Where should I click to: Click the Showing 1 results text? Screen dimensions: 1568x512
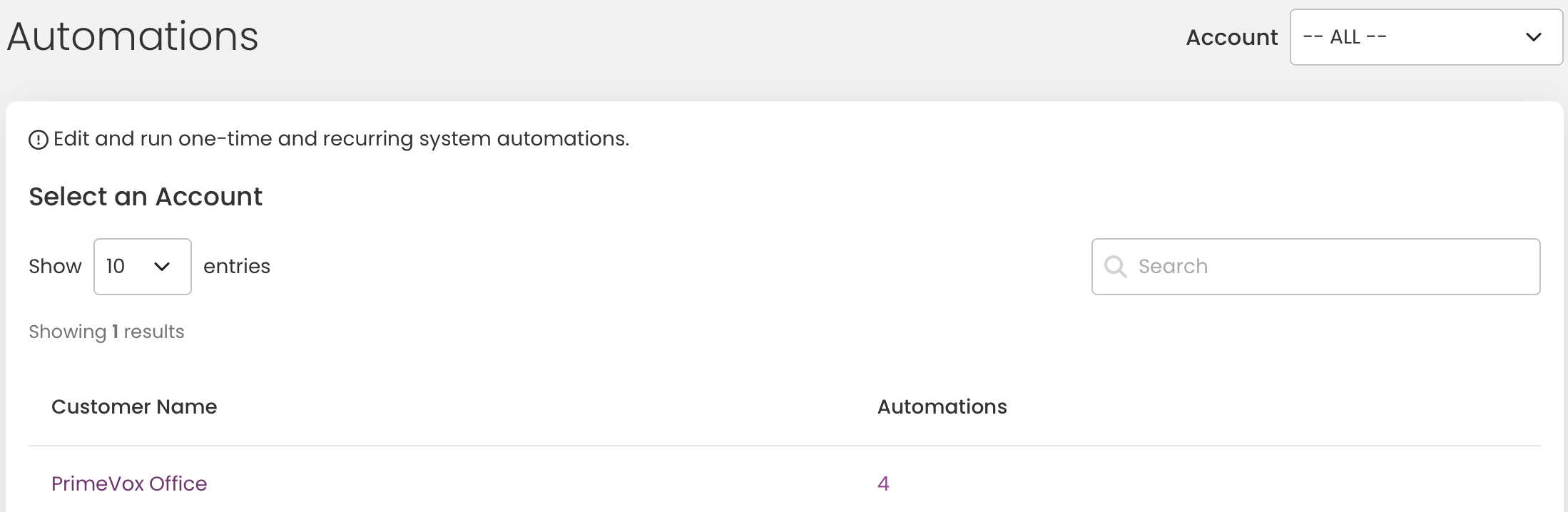pos(106,332)
